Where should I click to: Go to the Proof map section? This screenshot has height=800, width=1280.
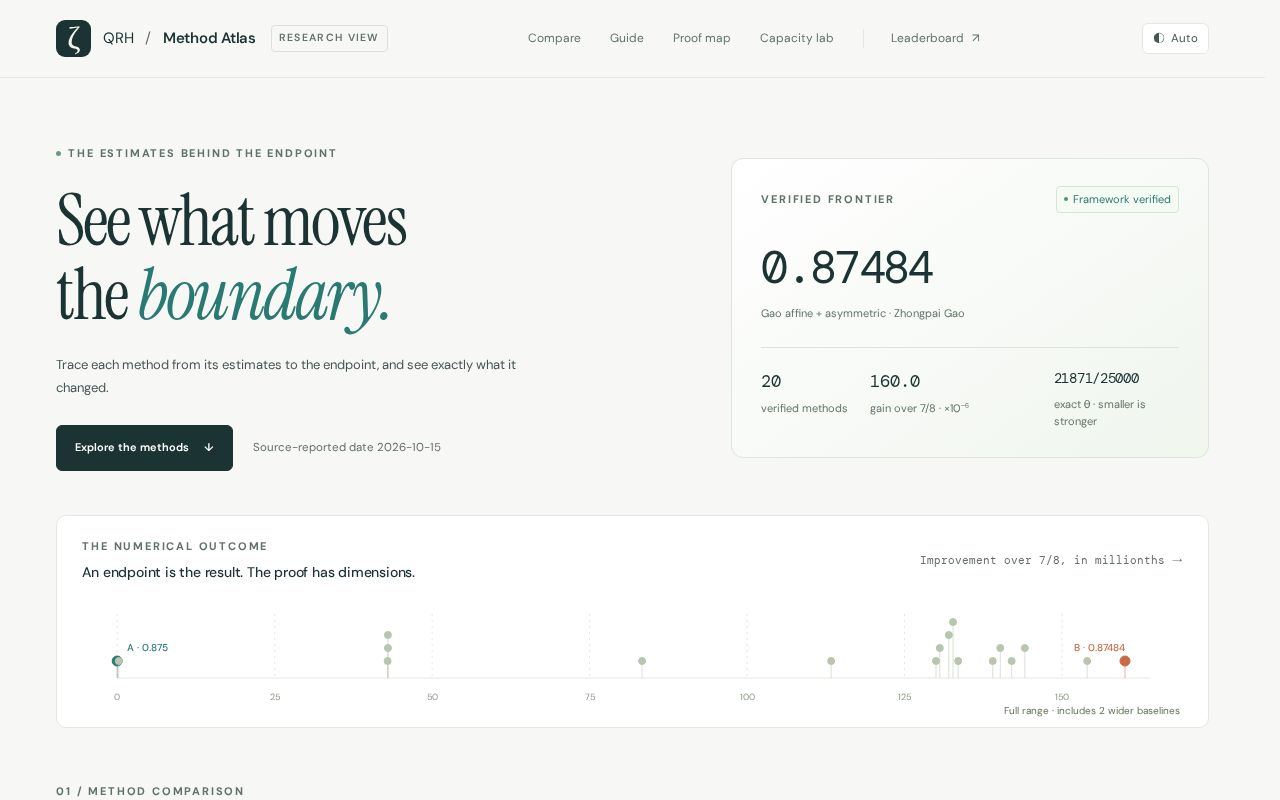click(702, 38)
